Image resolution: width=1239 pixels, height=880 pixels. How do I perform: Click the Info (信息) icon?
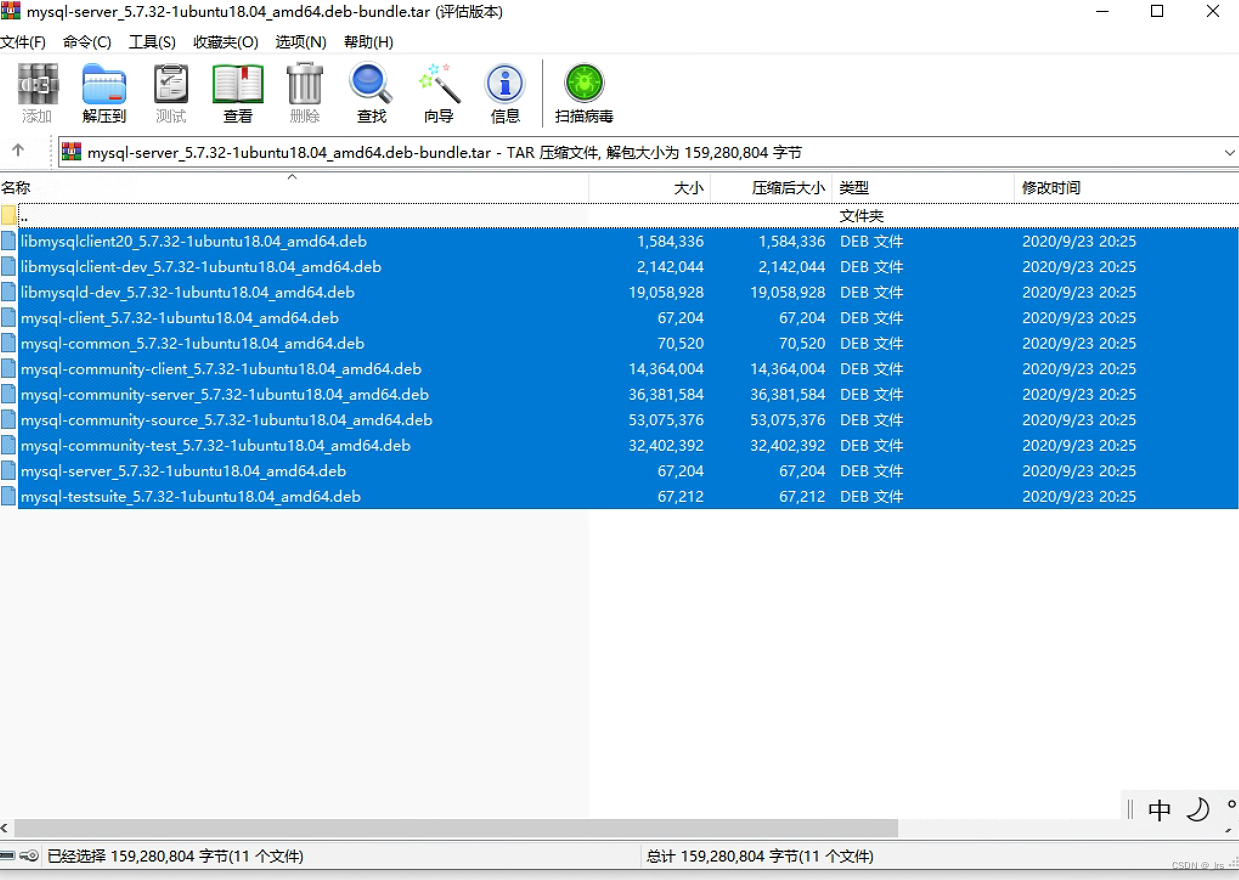pyautogui.click(x=505, y=85)
